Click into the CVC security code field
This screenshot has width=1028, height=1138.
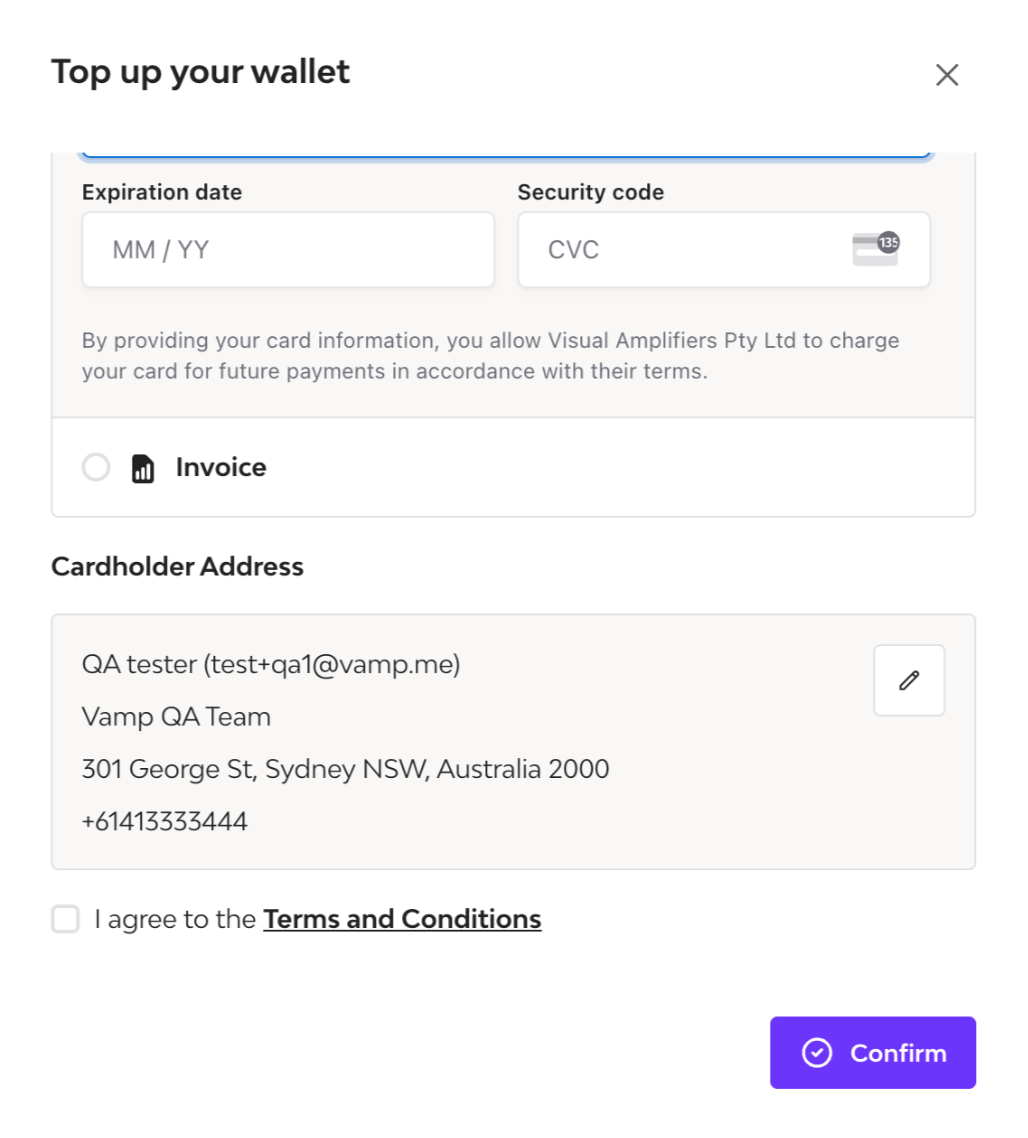click(690, 250)
